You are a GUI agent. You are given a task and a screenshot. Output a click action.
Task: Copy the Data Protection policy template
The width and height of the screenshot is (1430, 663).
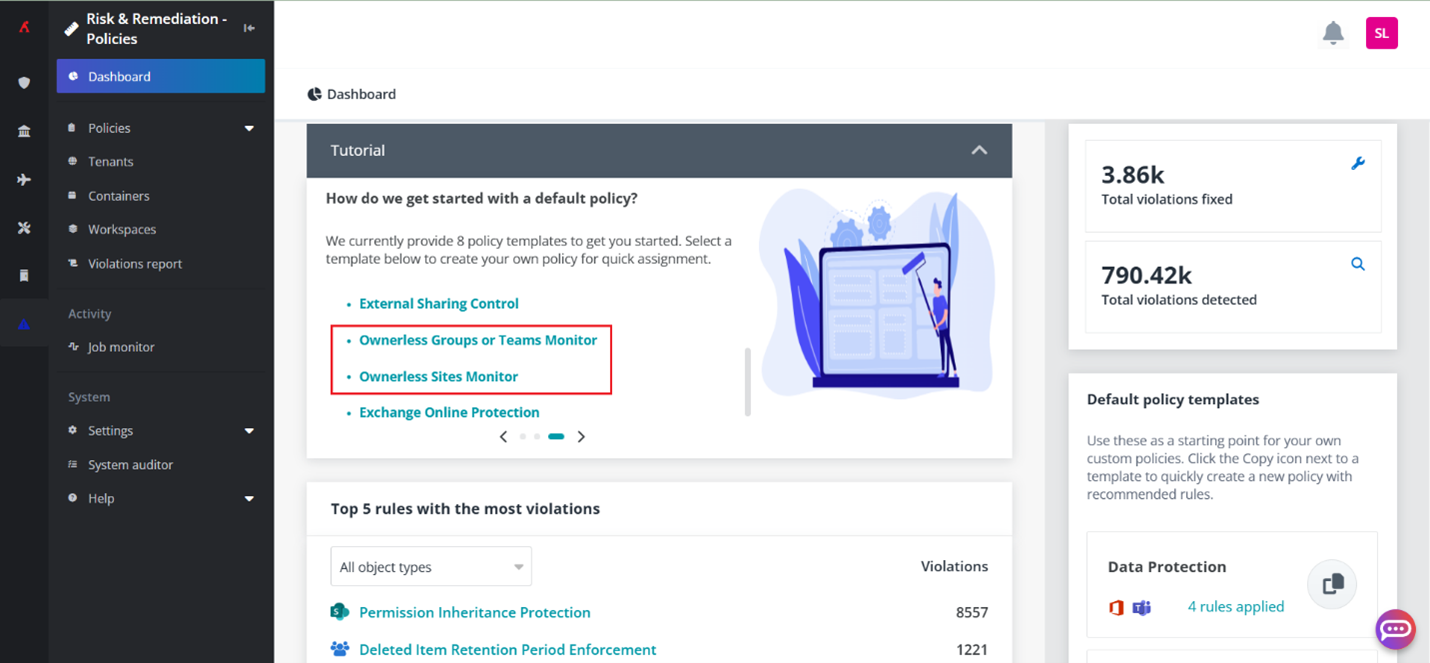[1332, 585]
